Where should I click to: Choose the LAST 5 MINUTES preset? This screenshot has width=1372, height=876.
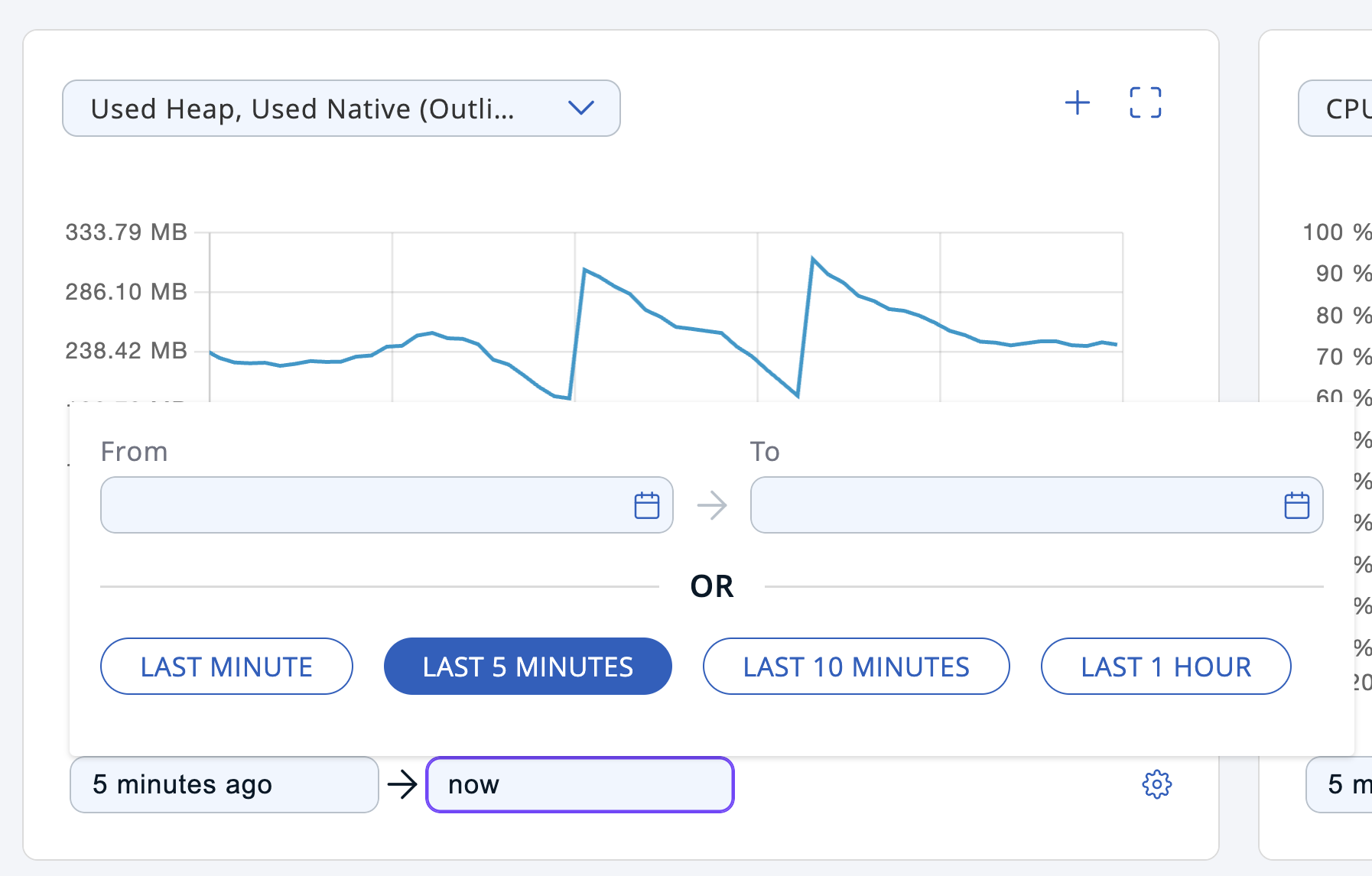[528, 667]
